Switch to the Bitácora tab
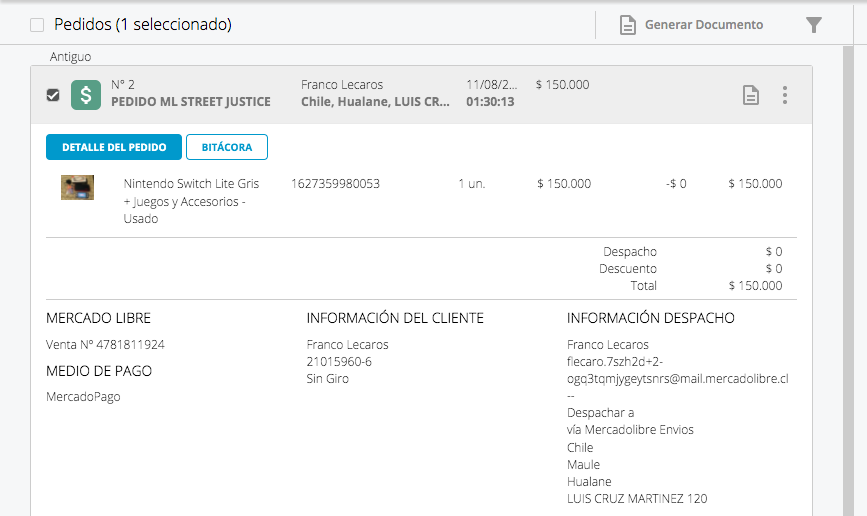The width and height of the screenshot is (867, 516). (227, 147)
